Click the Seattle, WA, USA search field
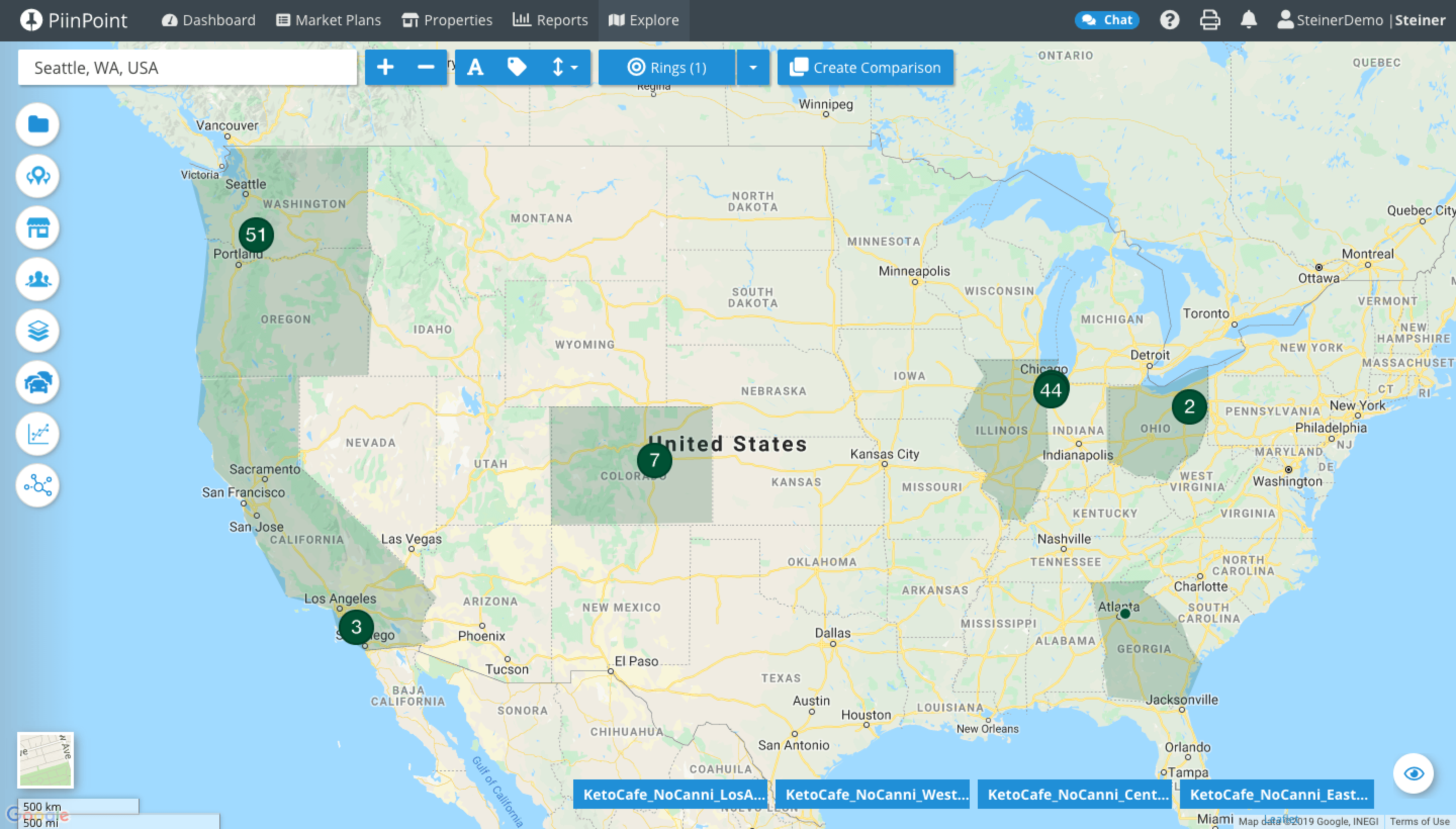Image resolution: width=1456 pixels, height=829 pixels. pyautogui.click(x=187, y=67)
